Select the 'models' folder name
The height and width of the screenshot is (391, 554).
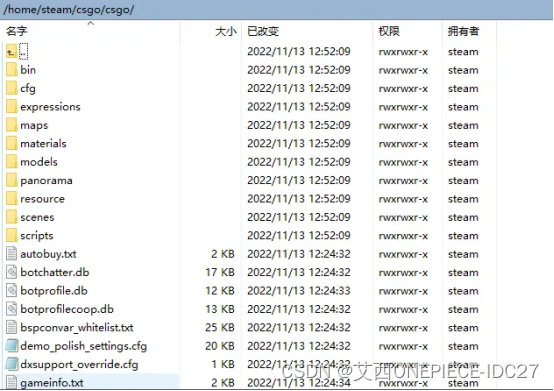click(39, 162)
